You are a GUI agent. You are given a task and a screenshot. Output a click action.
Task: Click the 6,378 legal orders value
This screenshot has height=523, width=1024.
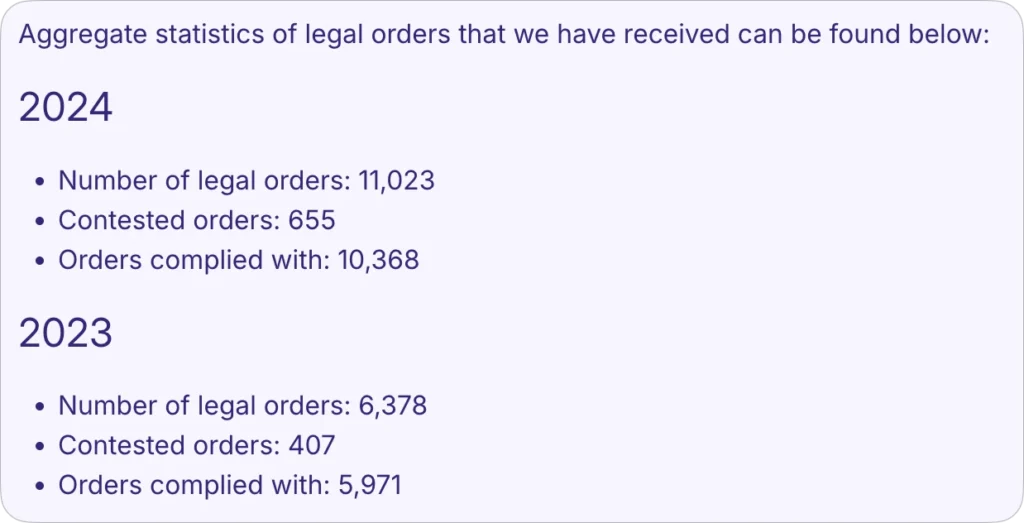[392, 405]
